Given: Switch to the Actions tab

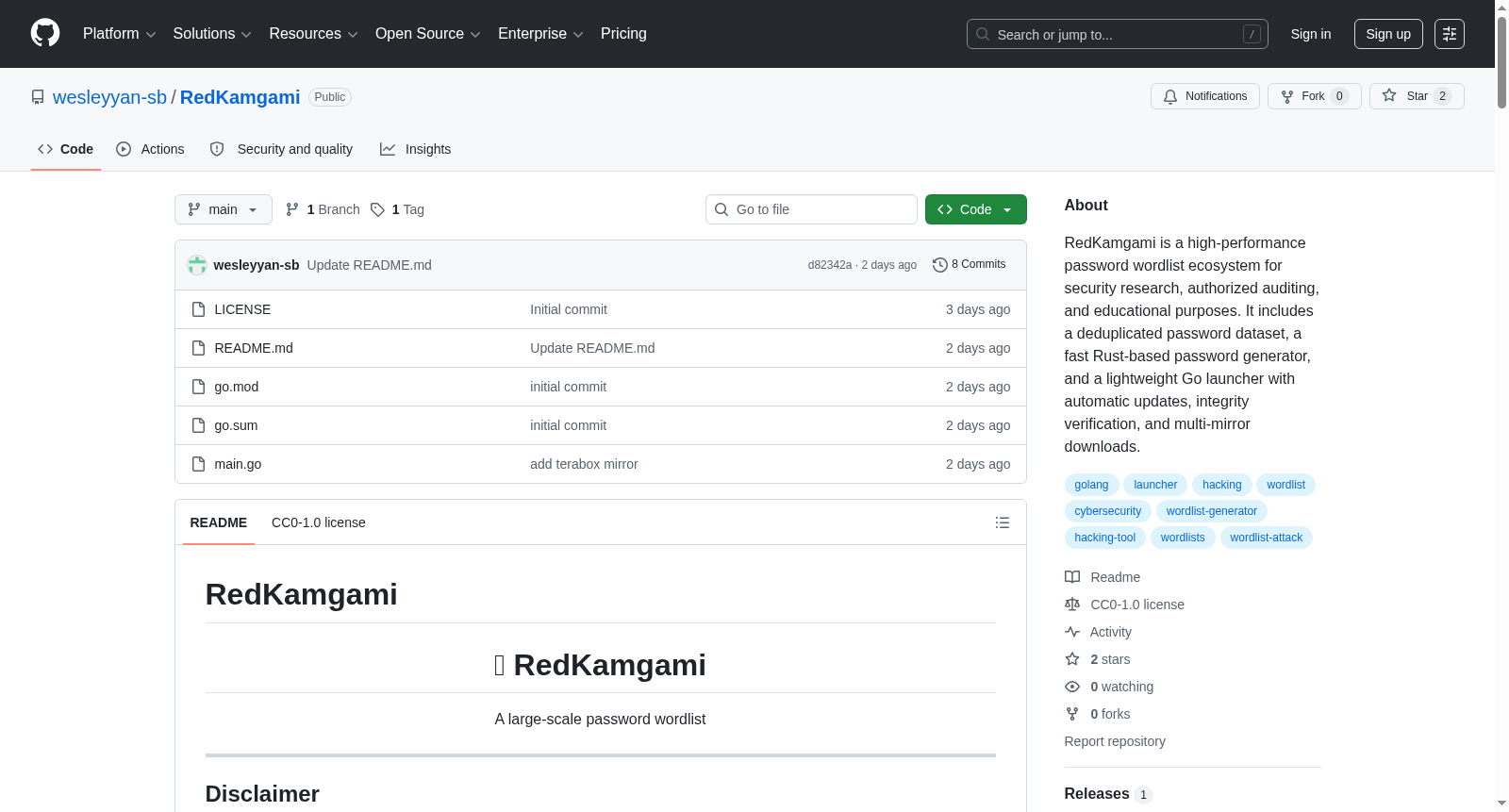Looking at the screenshot, I should [x=150, y=149].
